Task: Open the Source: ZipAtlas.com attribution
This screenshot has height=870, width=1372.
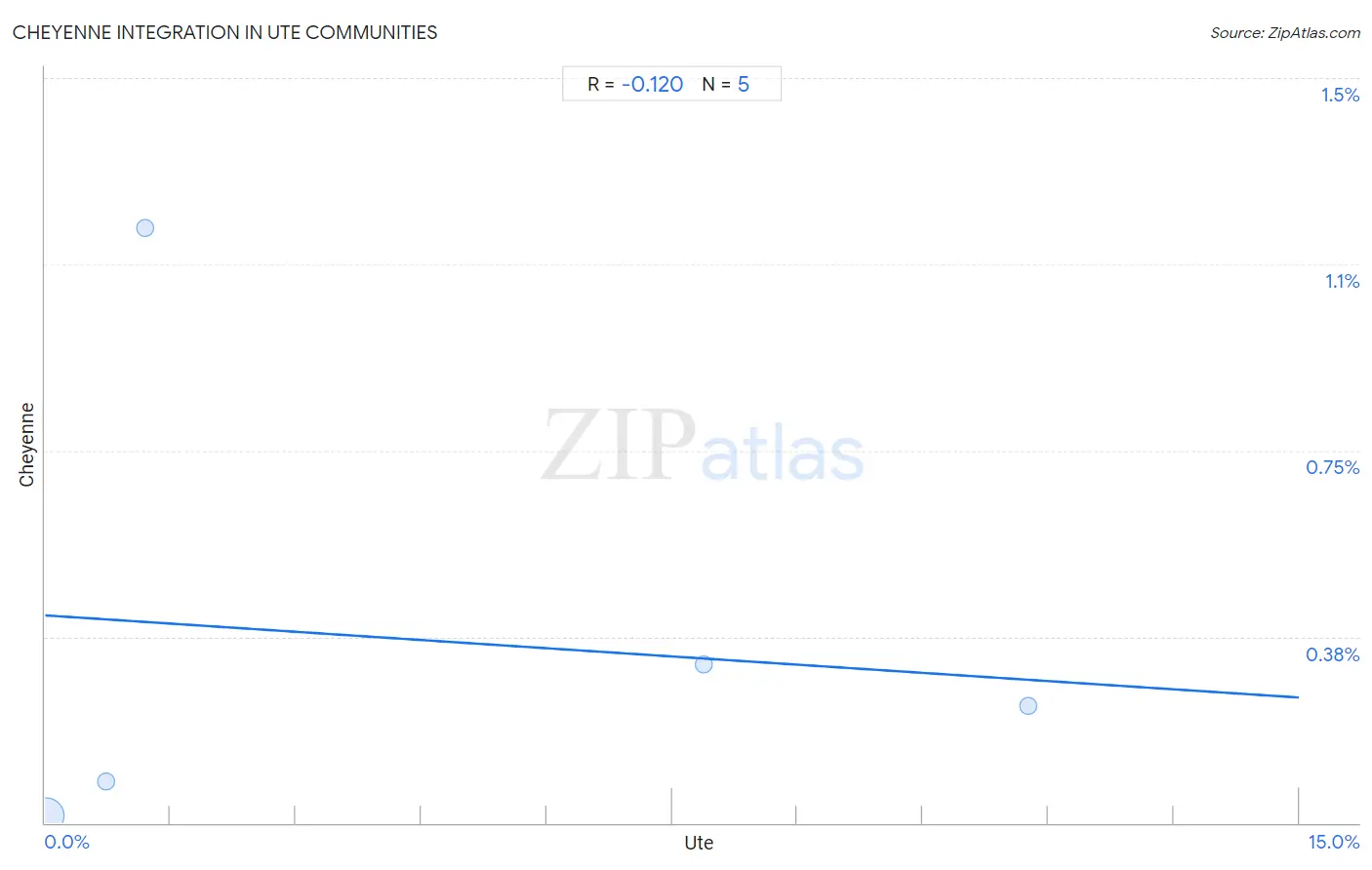Action: (x=1285, y=33)
